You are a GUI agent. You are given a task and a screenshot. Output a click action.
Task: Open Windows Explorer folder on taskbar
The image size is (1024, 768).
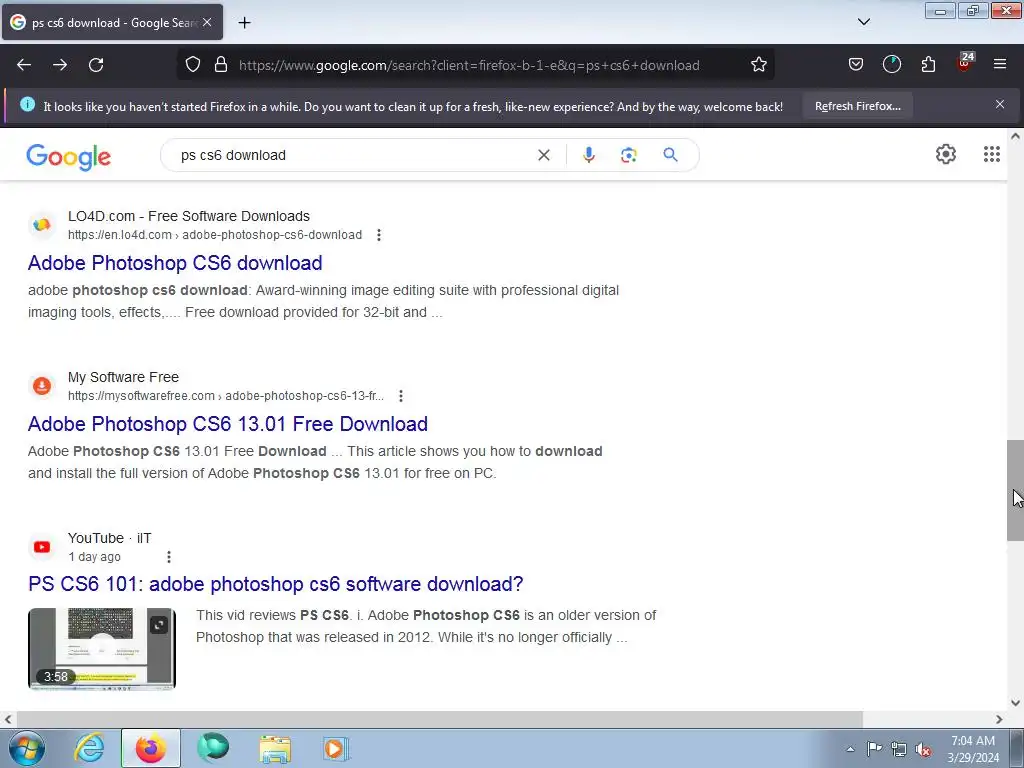click(275, 748)
